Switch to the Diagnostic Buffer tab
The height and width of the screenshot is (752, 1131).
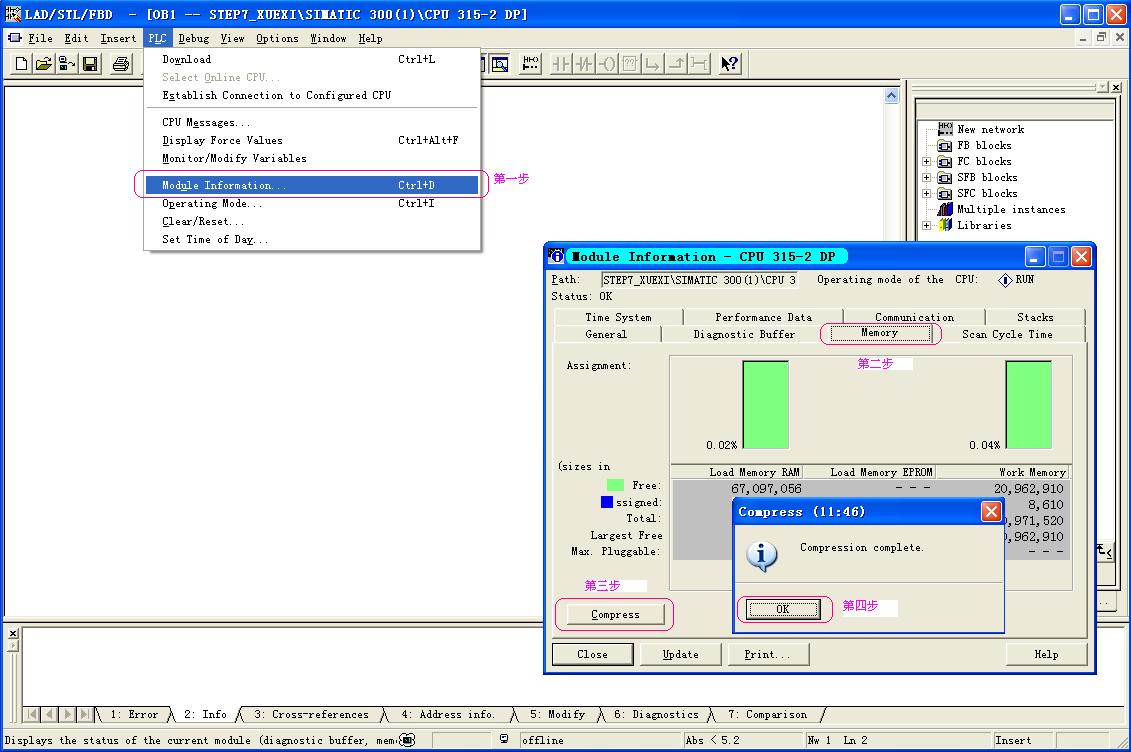click(x=744, y=334)
